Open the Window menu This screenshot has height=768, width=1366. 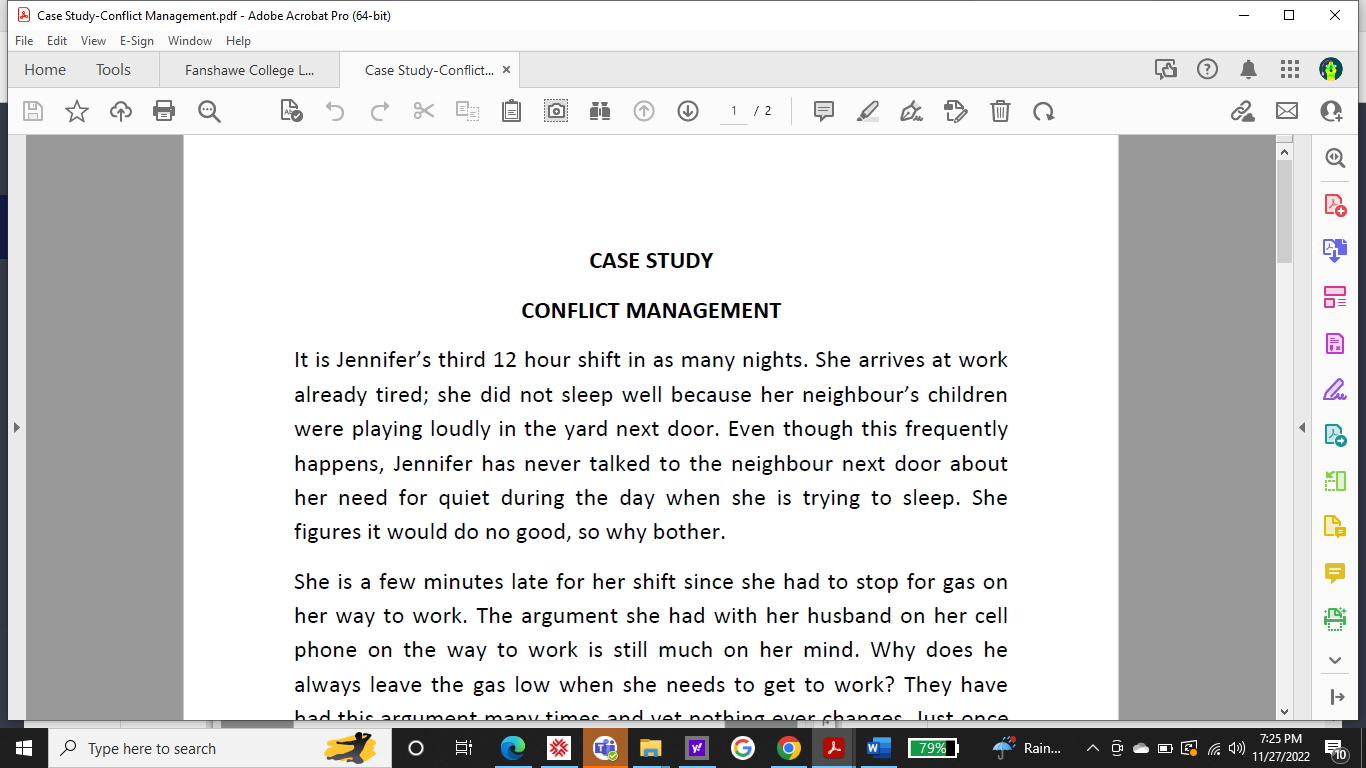tap(190, 41)
